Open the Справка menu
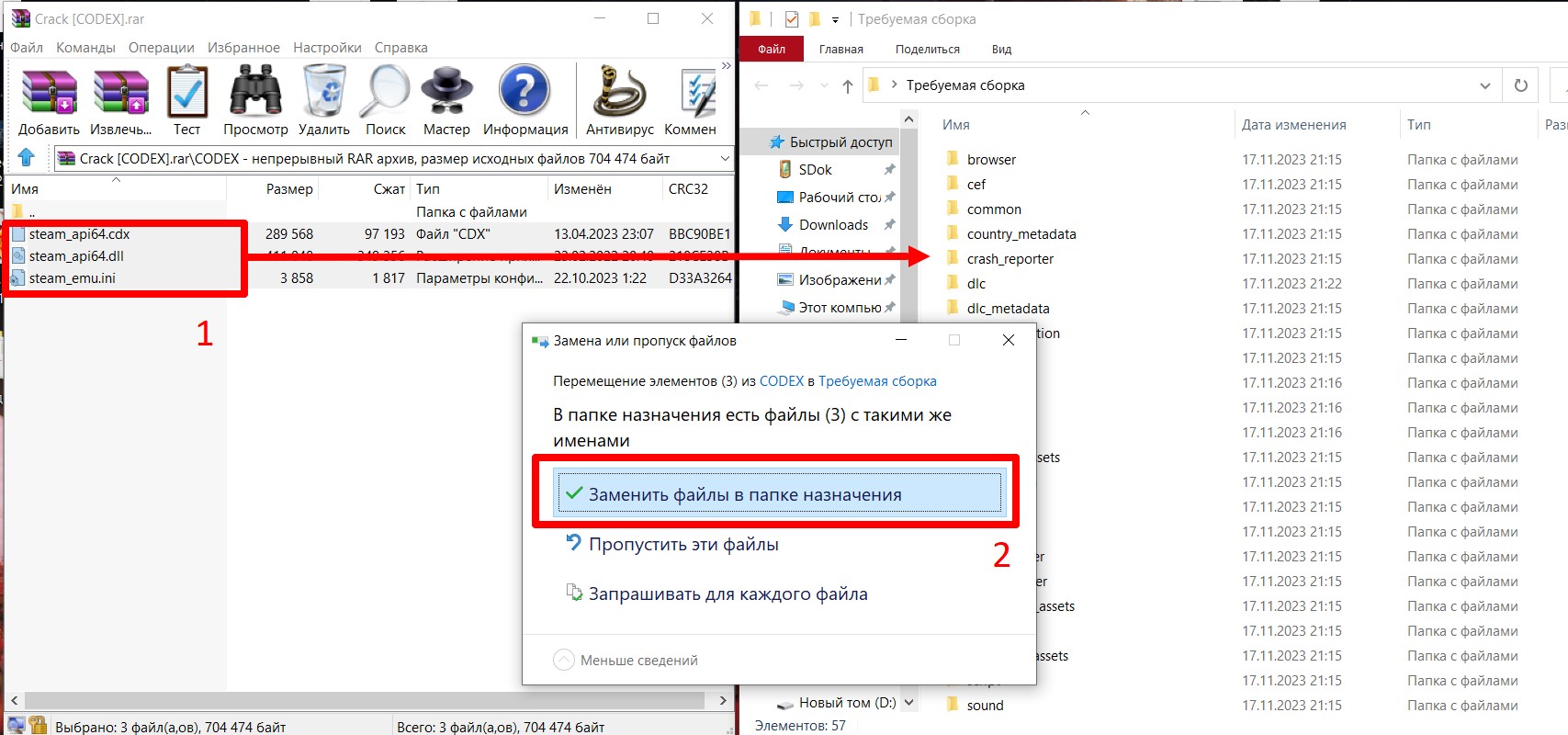 (400, 48)
